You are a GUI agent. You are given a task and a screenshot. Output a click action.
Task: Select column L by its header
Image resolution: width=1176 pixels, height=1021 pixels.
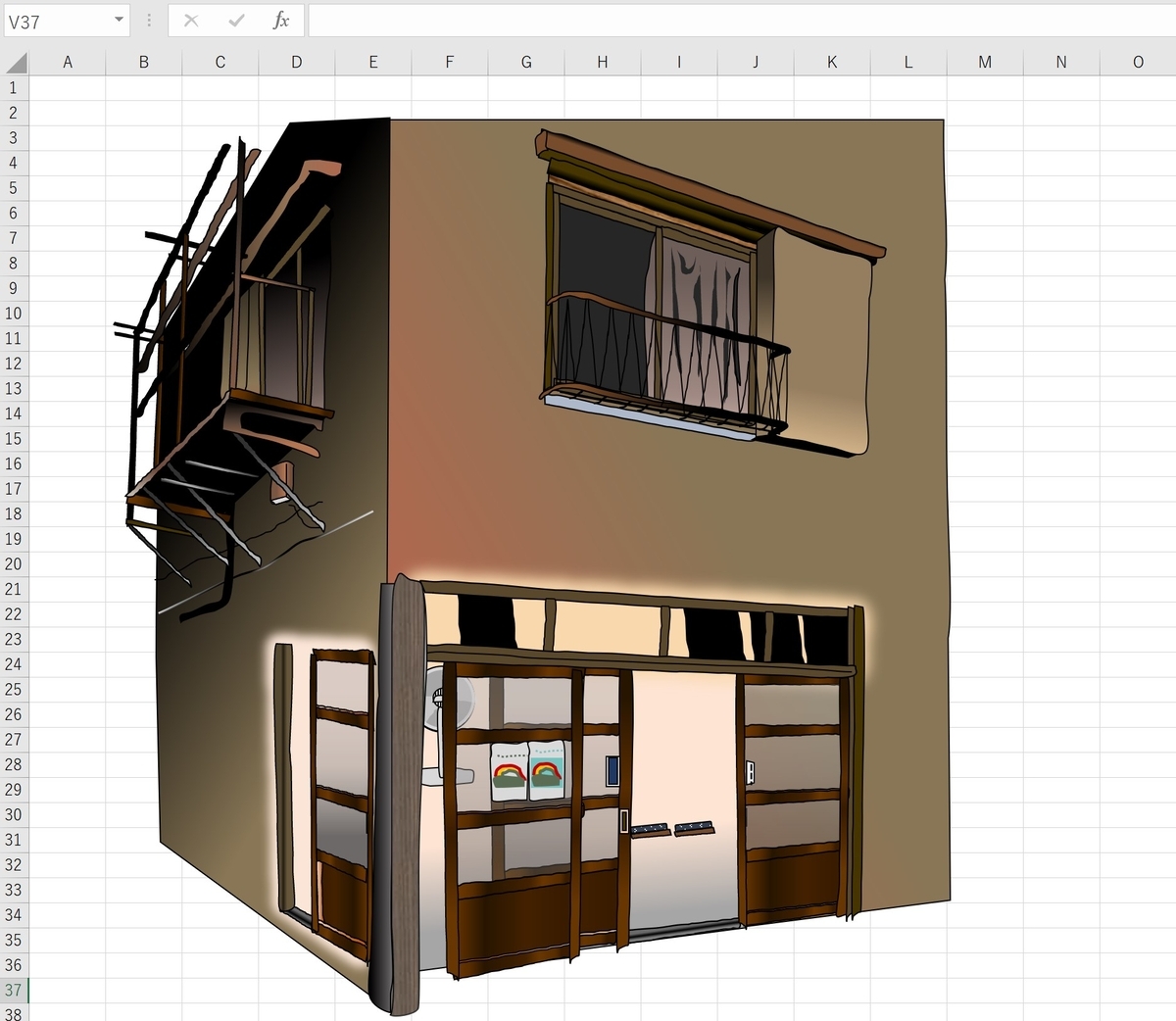tap(908, 63)
